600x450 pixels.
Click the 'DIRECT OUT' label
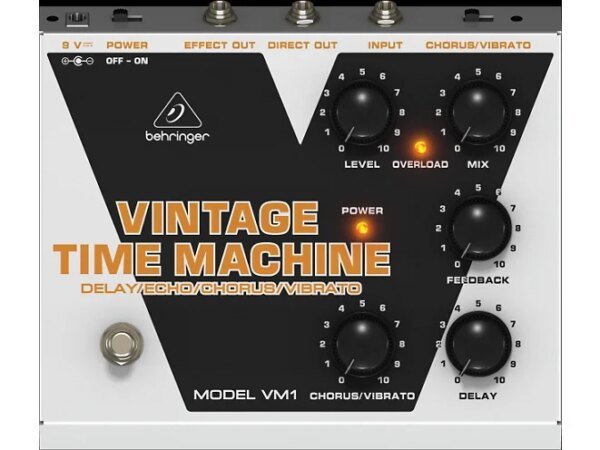(303, 45)
